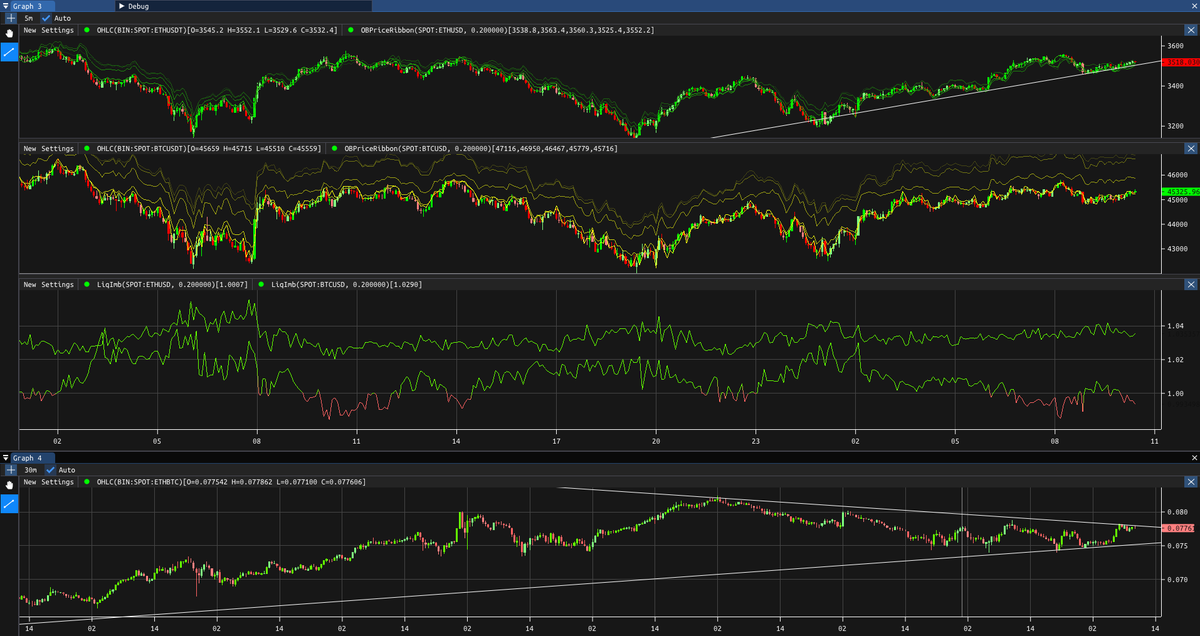This screenshot has width=1200, height=636.
Task: Open the 5m timeframe selector
Action: click(x=29, y=18)
